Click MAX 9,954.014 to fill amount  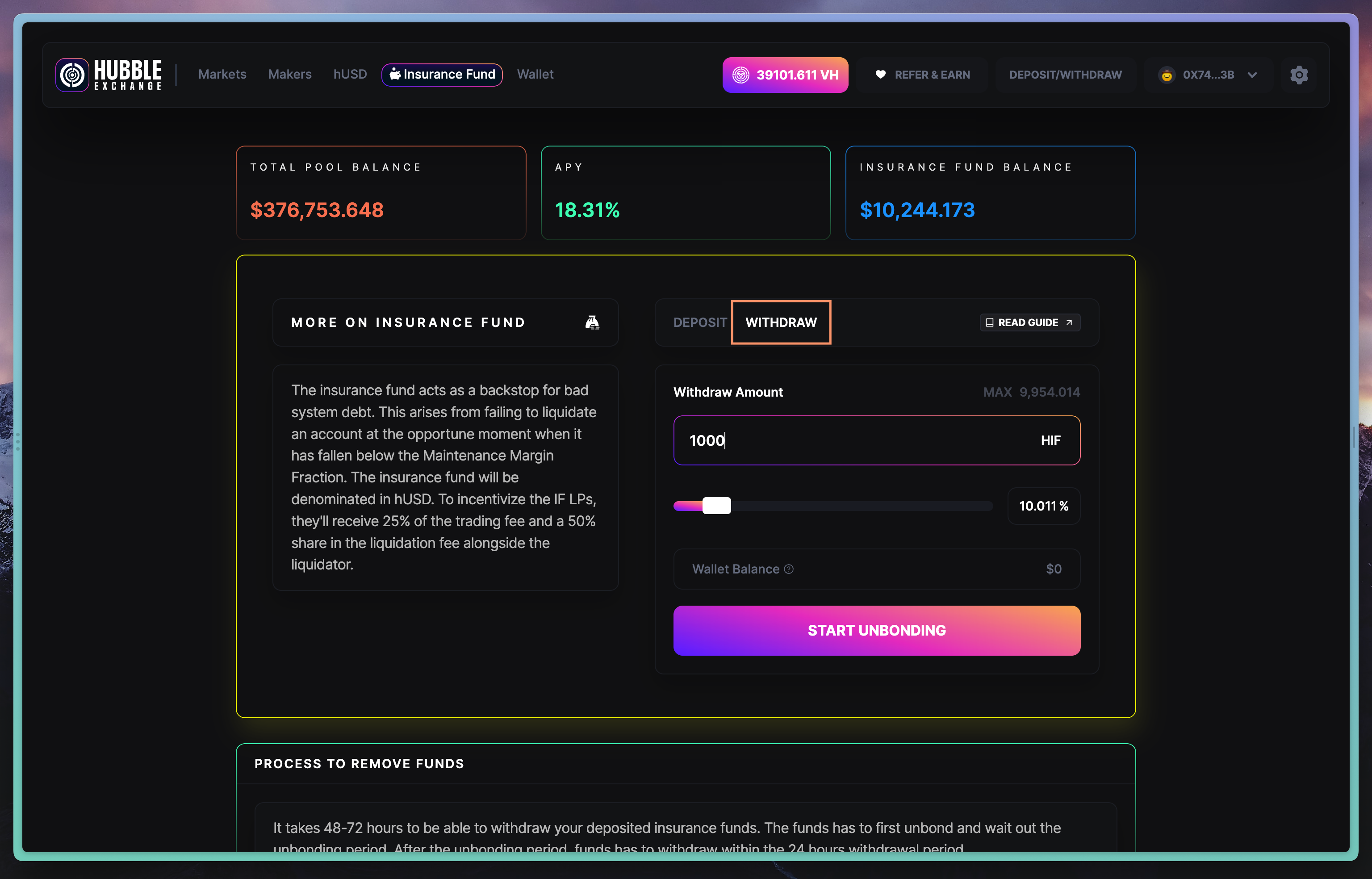point(1031,392)
